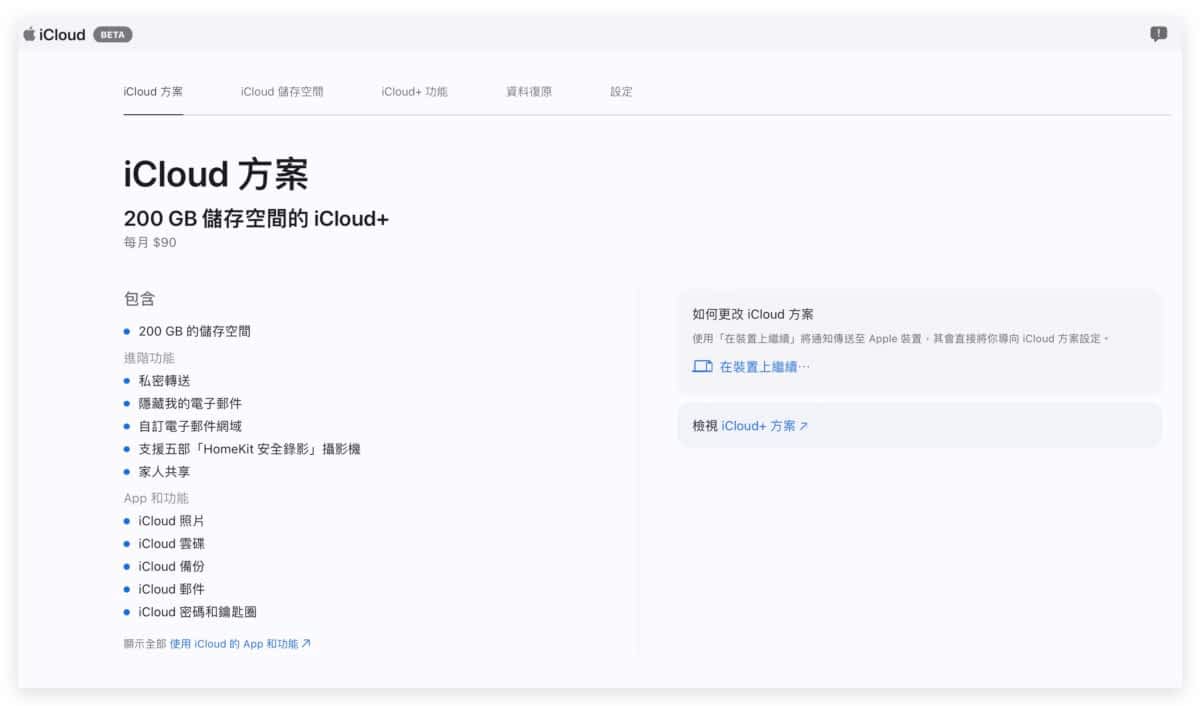Click the 家人共享 list item

tap(164, 472)
